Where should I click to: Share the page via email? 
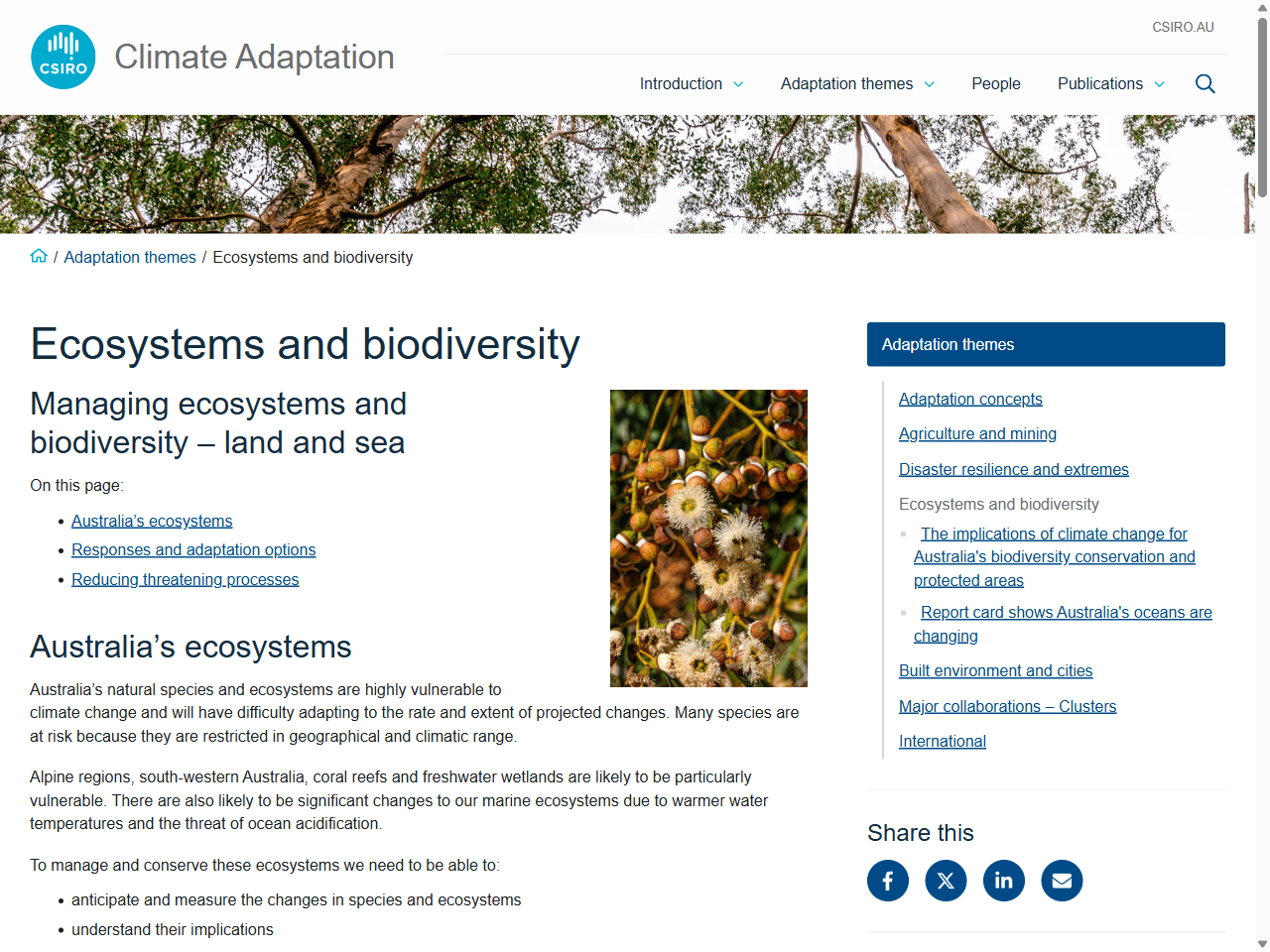(x=1062, y=881)
